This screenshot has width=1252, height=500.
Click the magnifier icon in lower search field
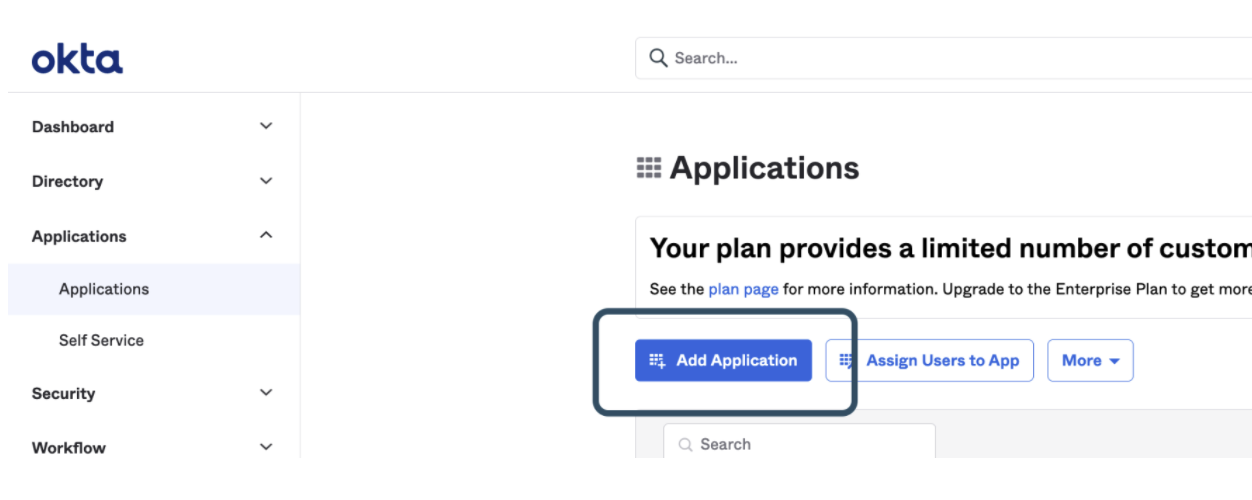coord(685,445)
